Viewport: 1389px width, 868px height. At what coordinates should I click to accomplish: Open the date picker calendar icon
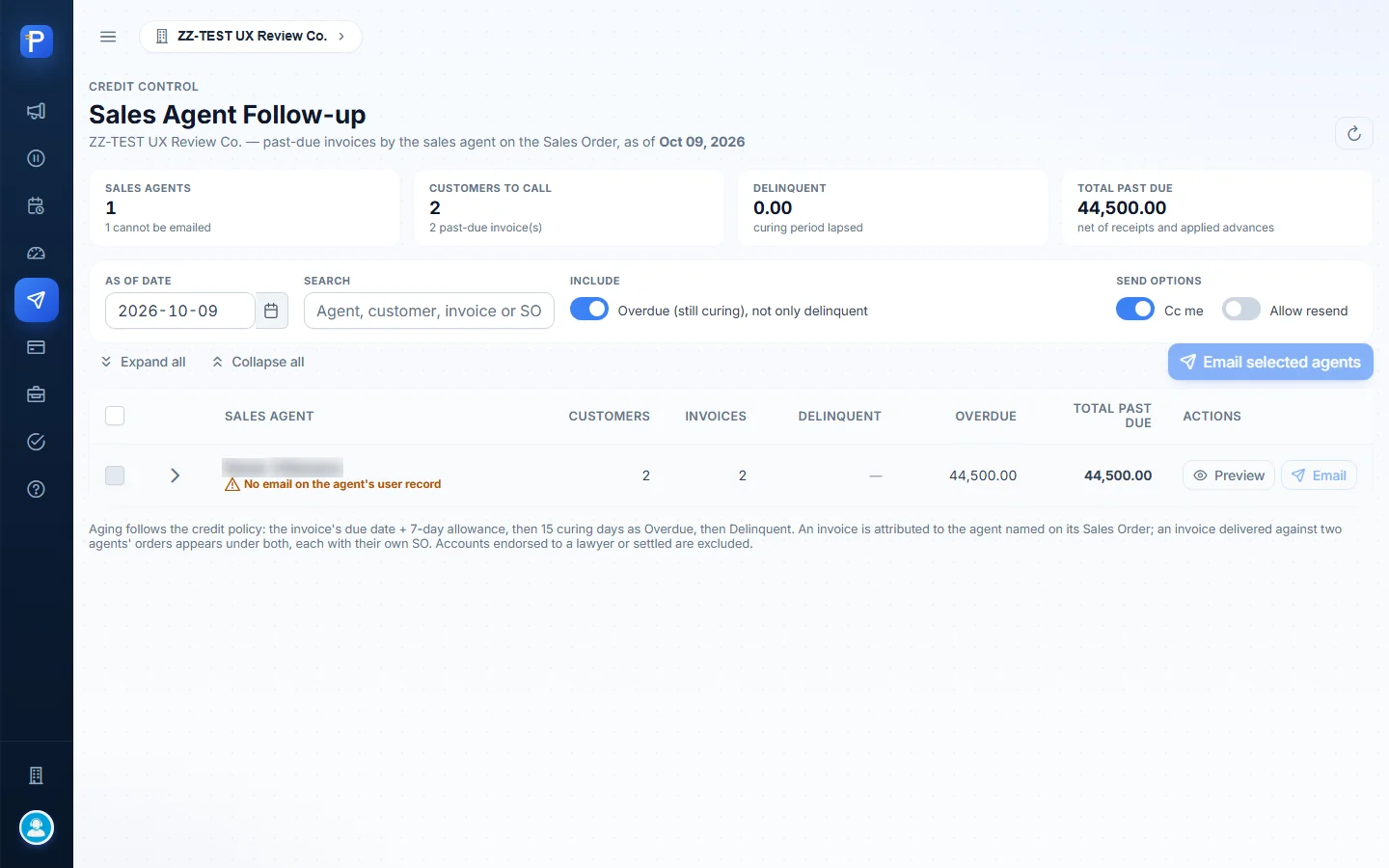point(271,311)
